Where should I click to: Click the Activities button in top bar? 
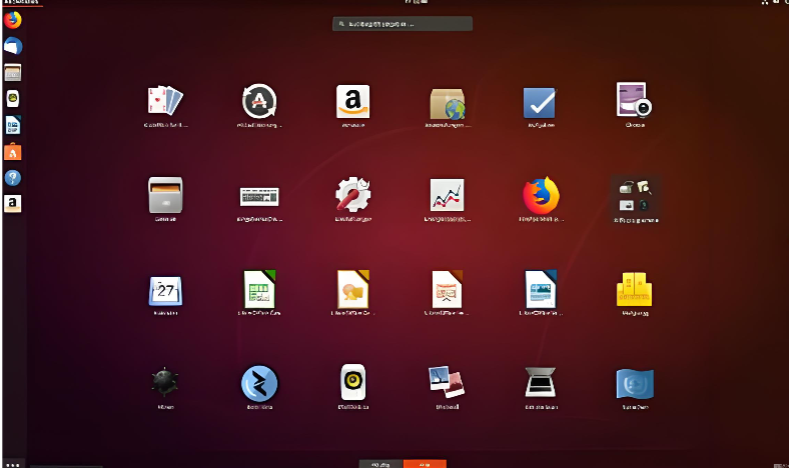point(21,2)
